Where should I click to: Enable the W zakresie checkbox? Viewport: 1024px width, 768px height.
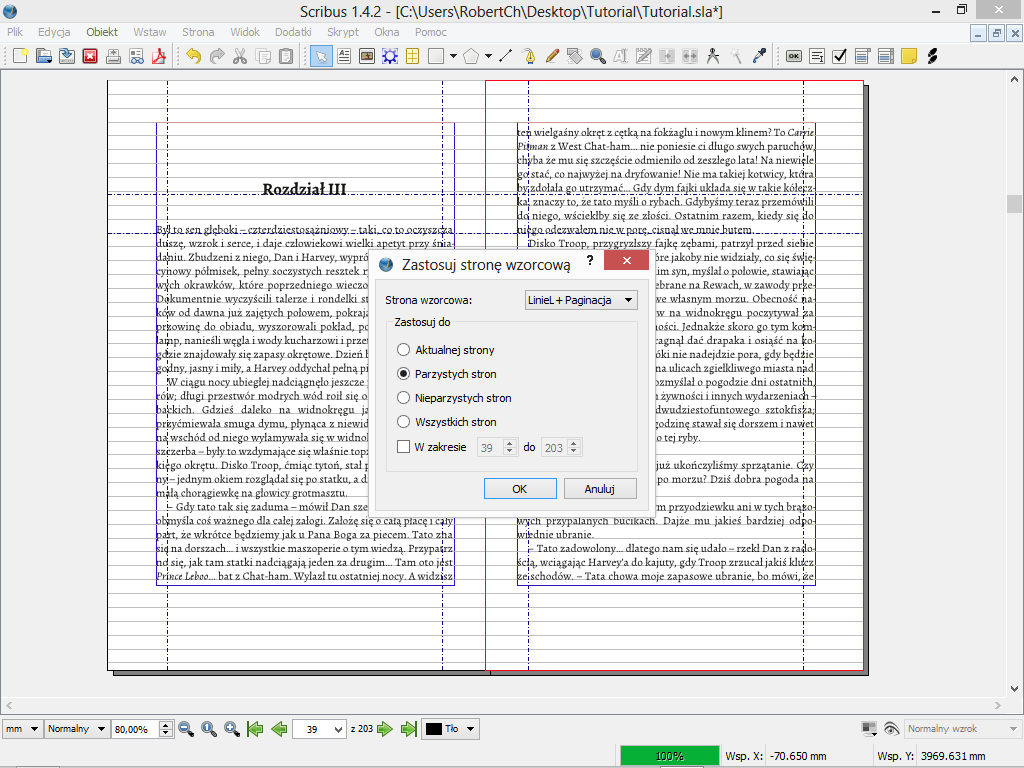[404, 447]
